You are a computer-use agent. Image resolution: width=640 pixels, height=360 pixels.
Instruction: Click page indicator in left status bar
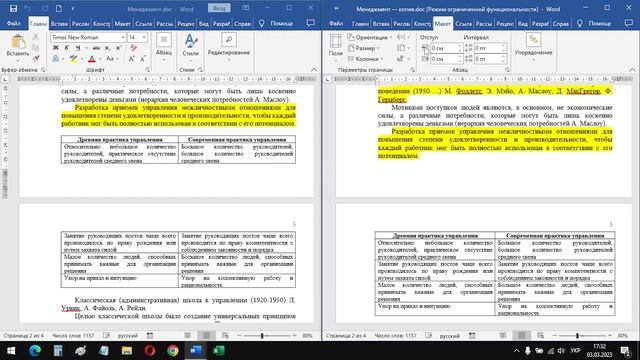pos(24,336)
